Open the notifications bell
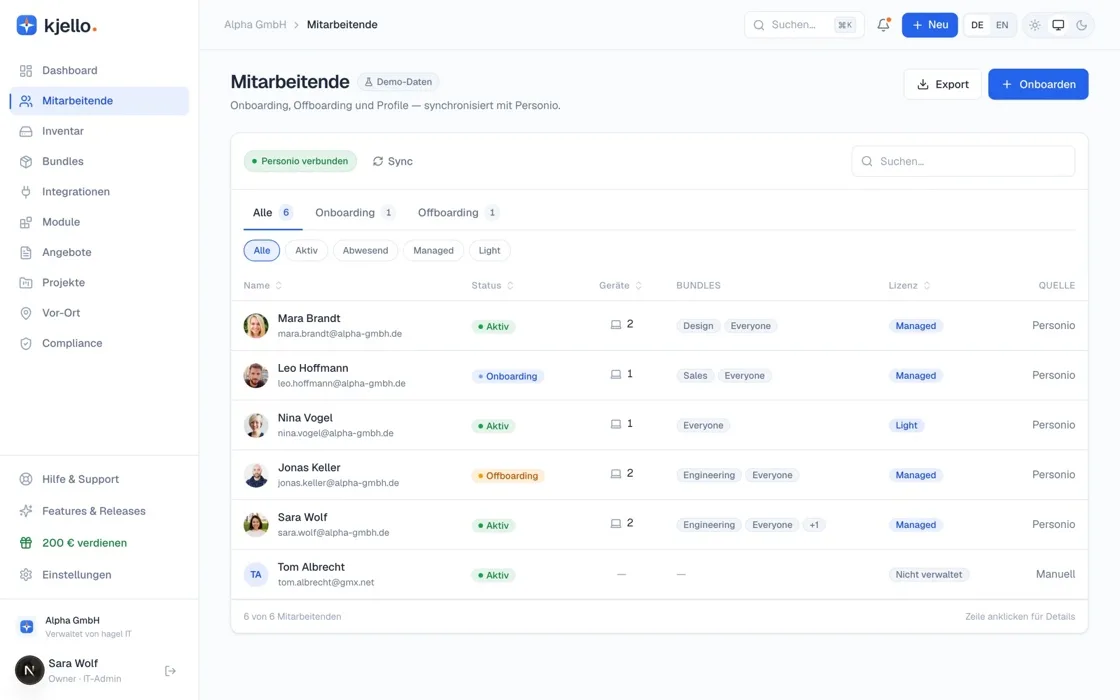The image size is (1120, 700). tap(884, 25)
